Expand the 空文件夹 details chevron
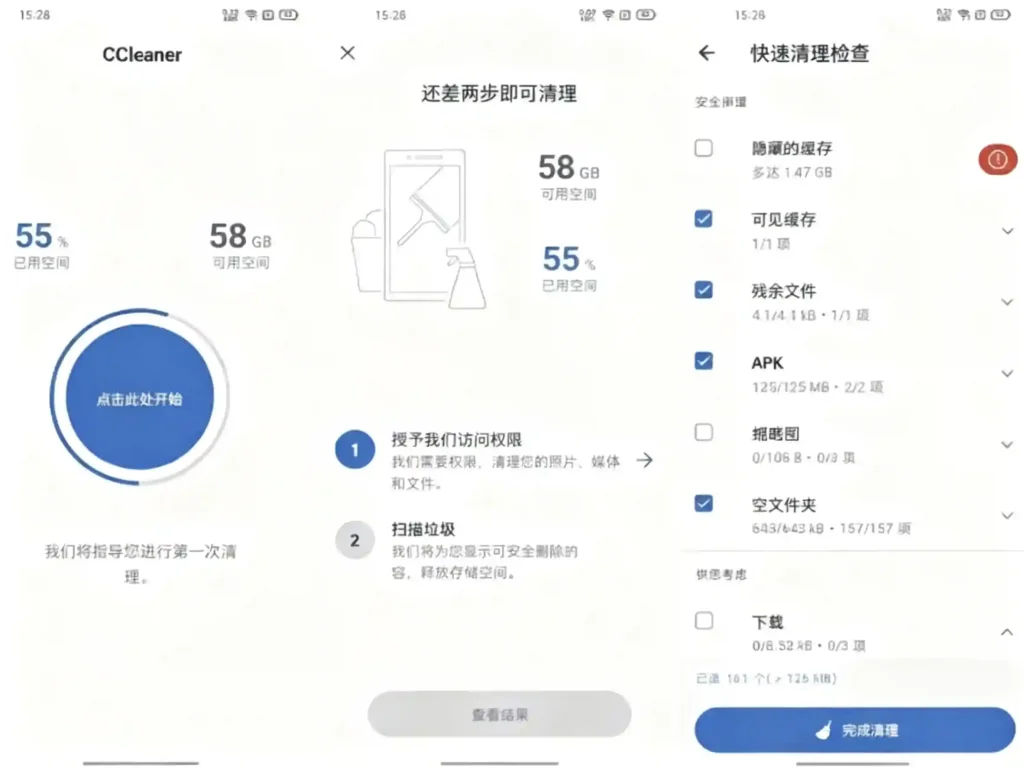Viewport: 1024px width, 768px height. [1006, 515]
